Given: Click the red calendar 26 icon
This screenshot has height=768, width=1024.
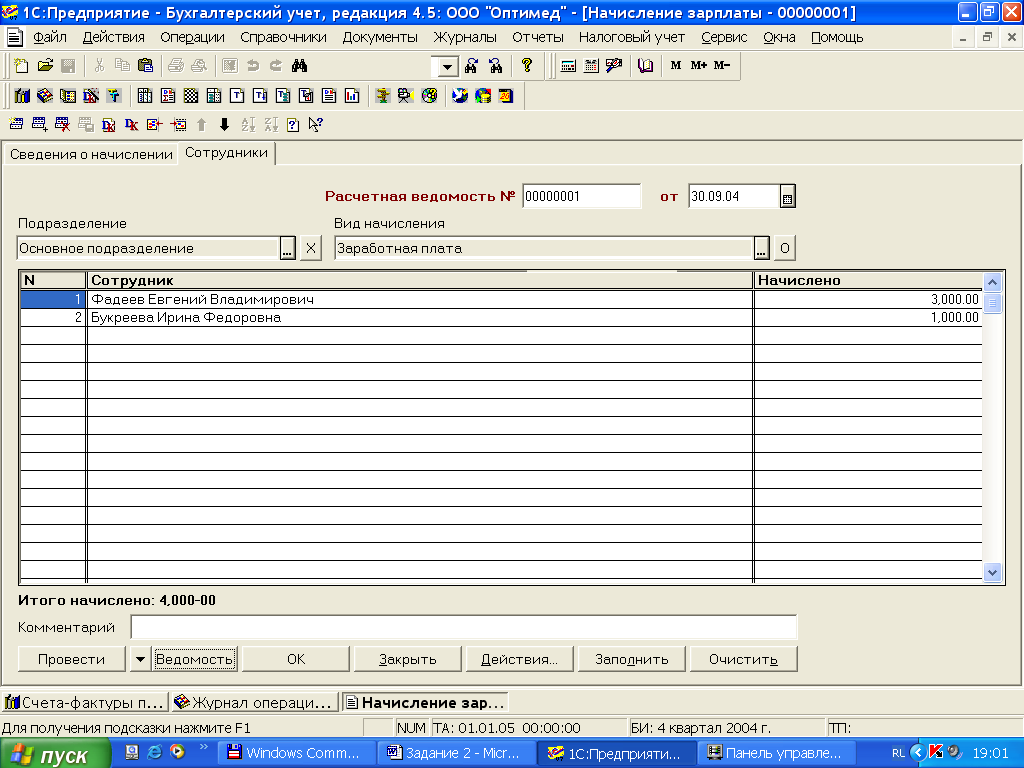Looking at the screenshot, I should click(x=506, y=96).
